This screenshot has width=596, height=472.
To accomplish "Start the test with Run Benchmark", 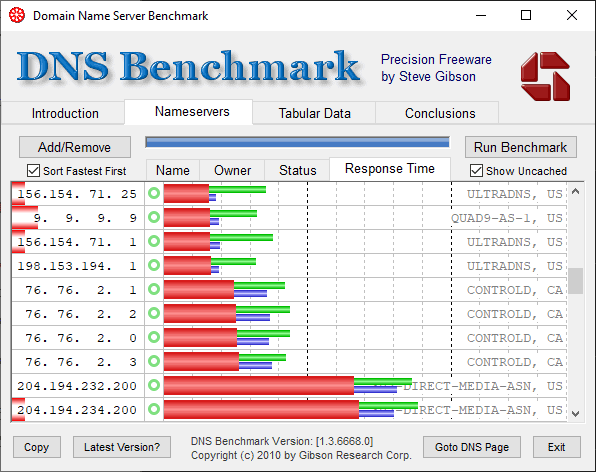I will coord(520,147).
